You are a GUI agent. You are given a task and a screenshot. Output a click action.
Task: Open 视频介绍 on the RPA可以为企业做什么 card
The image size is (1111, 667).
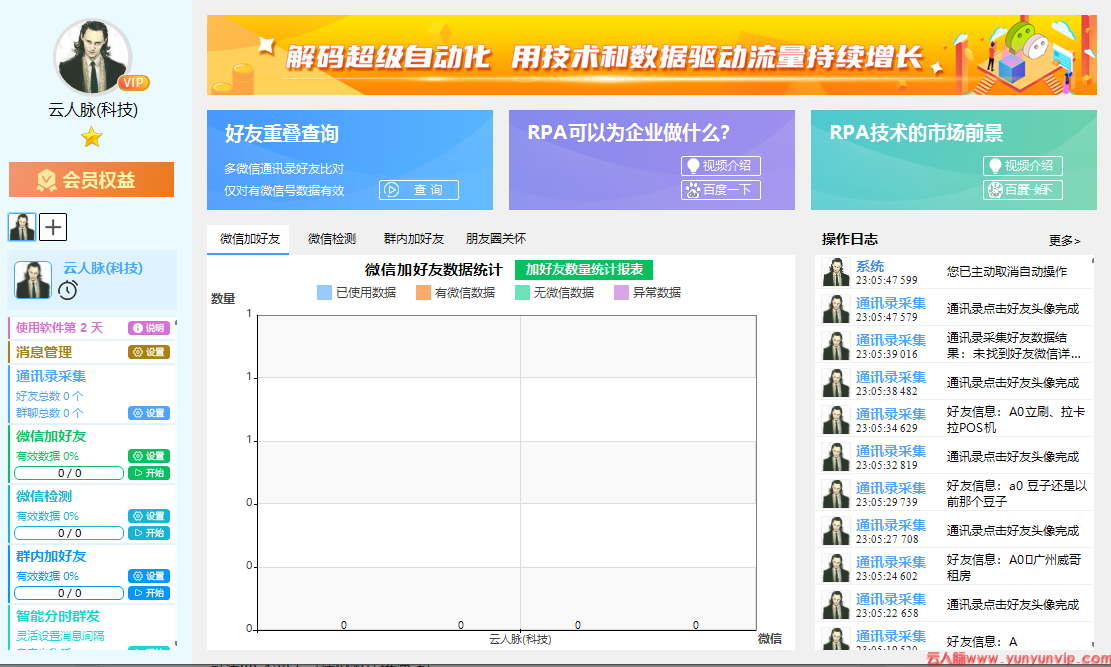coord(721,166)
